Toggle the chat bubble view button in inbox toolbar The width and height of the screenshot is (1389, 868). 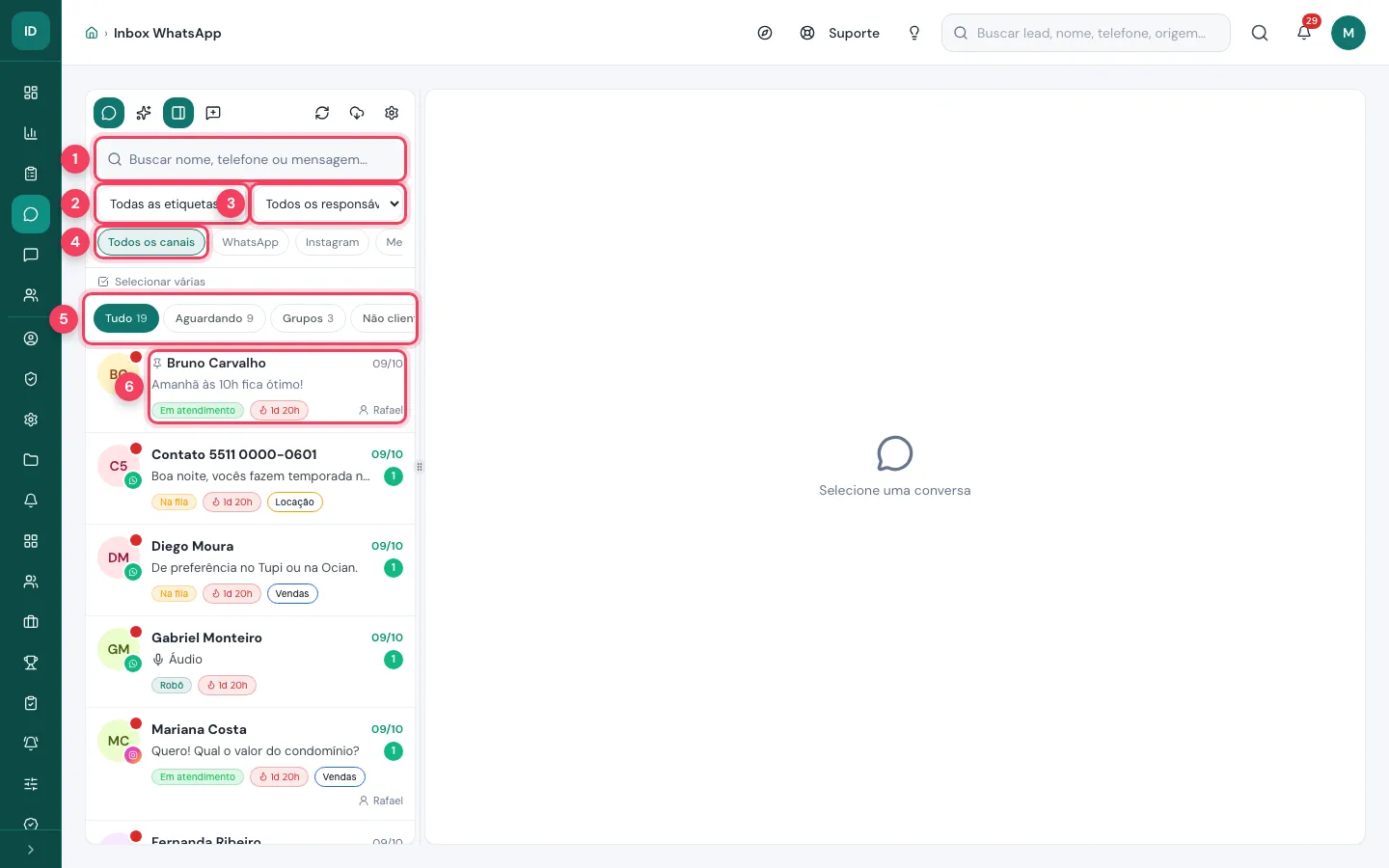109,113
